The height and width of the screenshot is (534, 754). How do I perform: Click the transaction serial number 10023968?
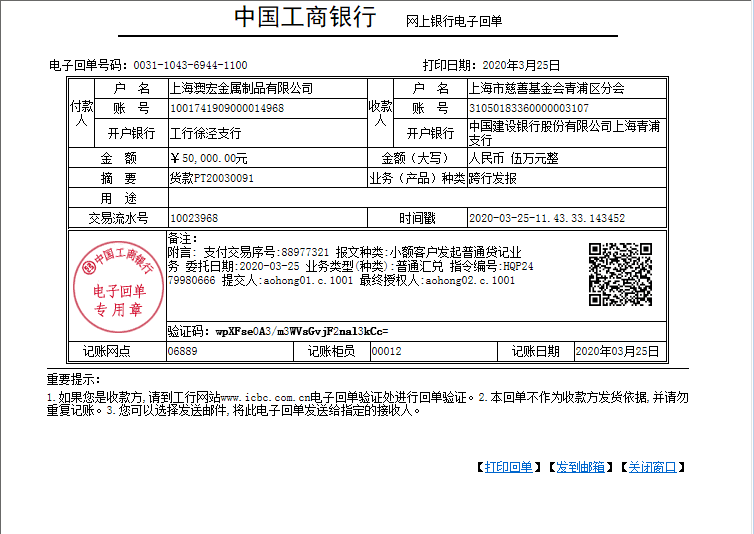click(194, 218)
